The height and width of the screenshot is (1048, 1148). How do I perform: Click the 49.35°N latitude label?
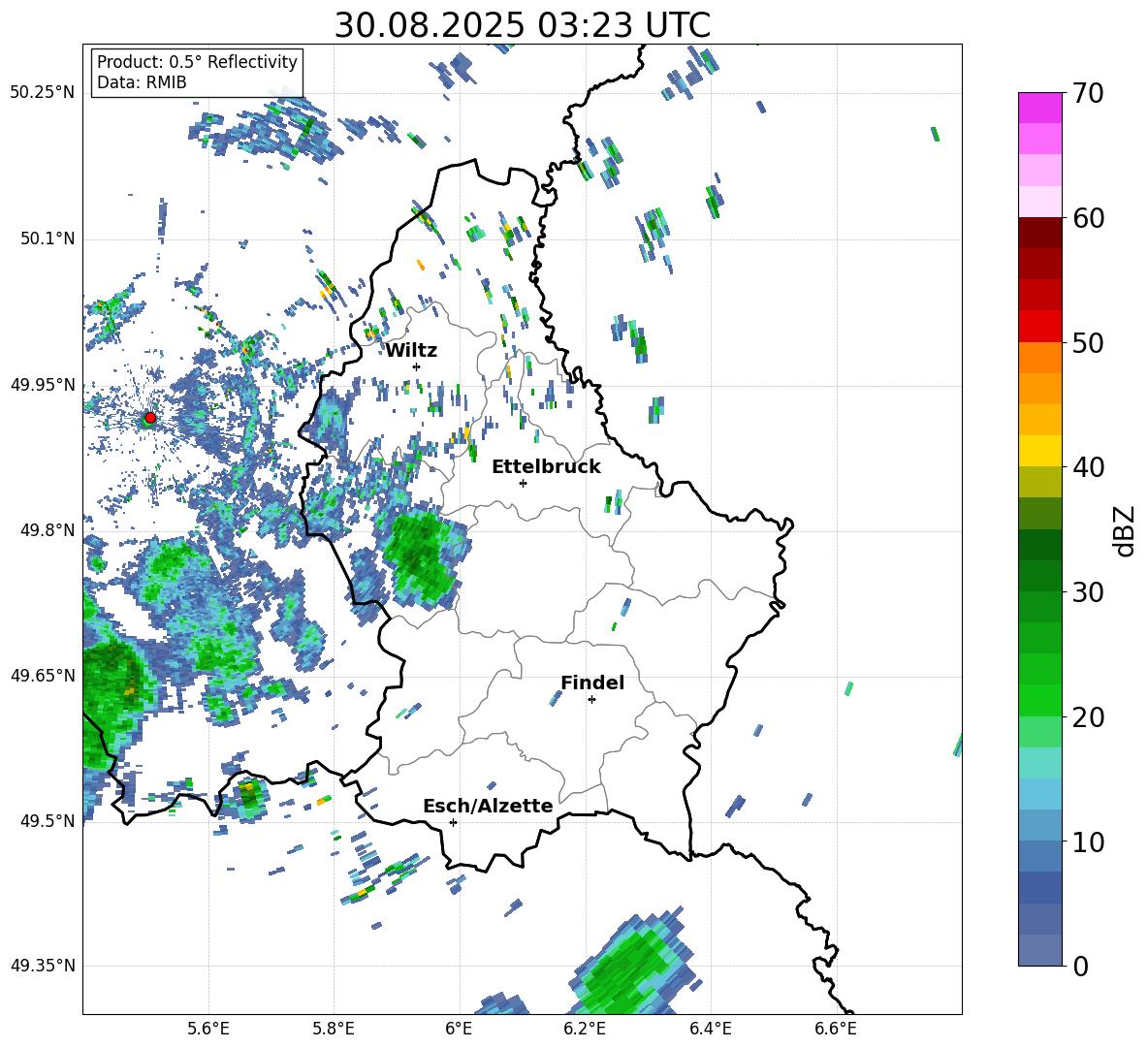pos(43,966)
